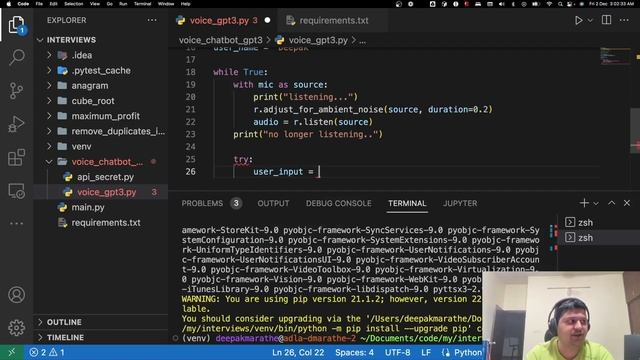Open main.py in the explorer
Screen dimensions: 640x360
coord(100,207)
